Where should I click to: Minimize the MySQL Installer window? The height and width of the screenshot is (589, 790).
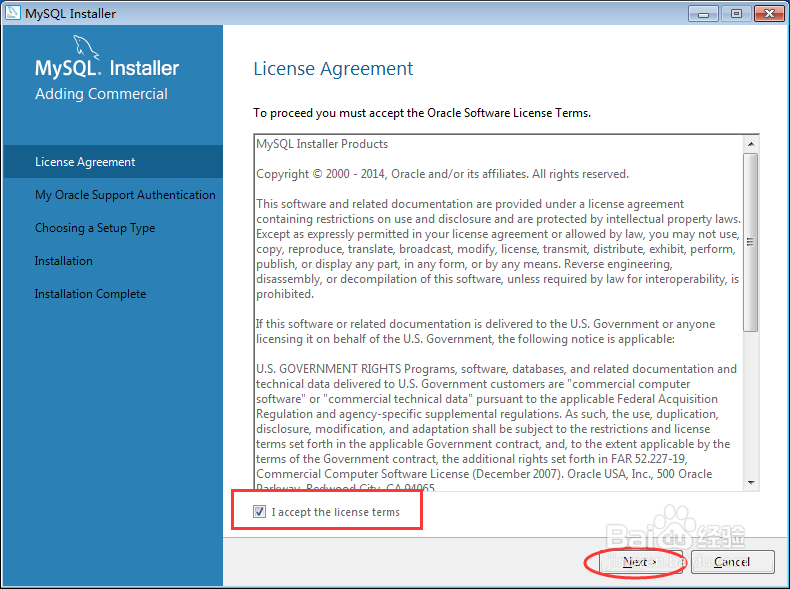(x=703, y=14)
